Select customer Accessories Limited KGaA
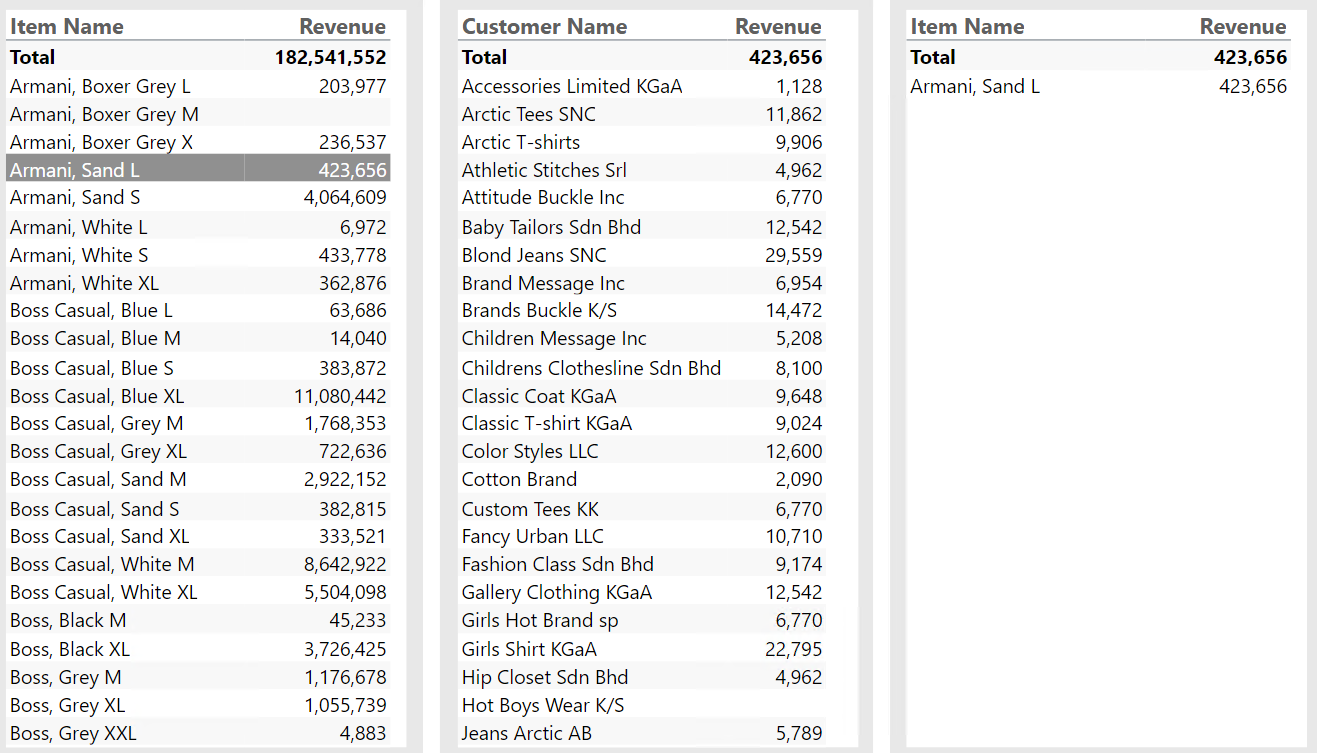The height and width of the screenshot is (753, 1317). [x=572, y=86]
